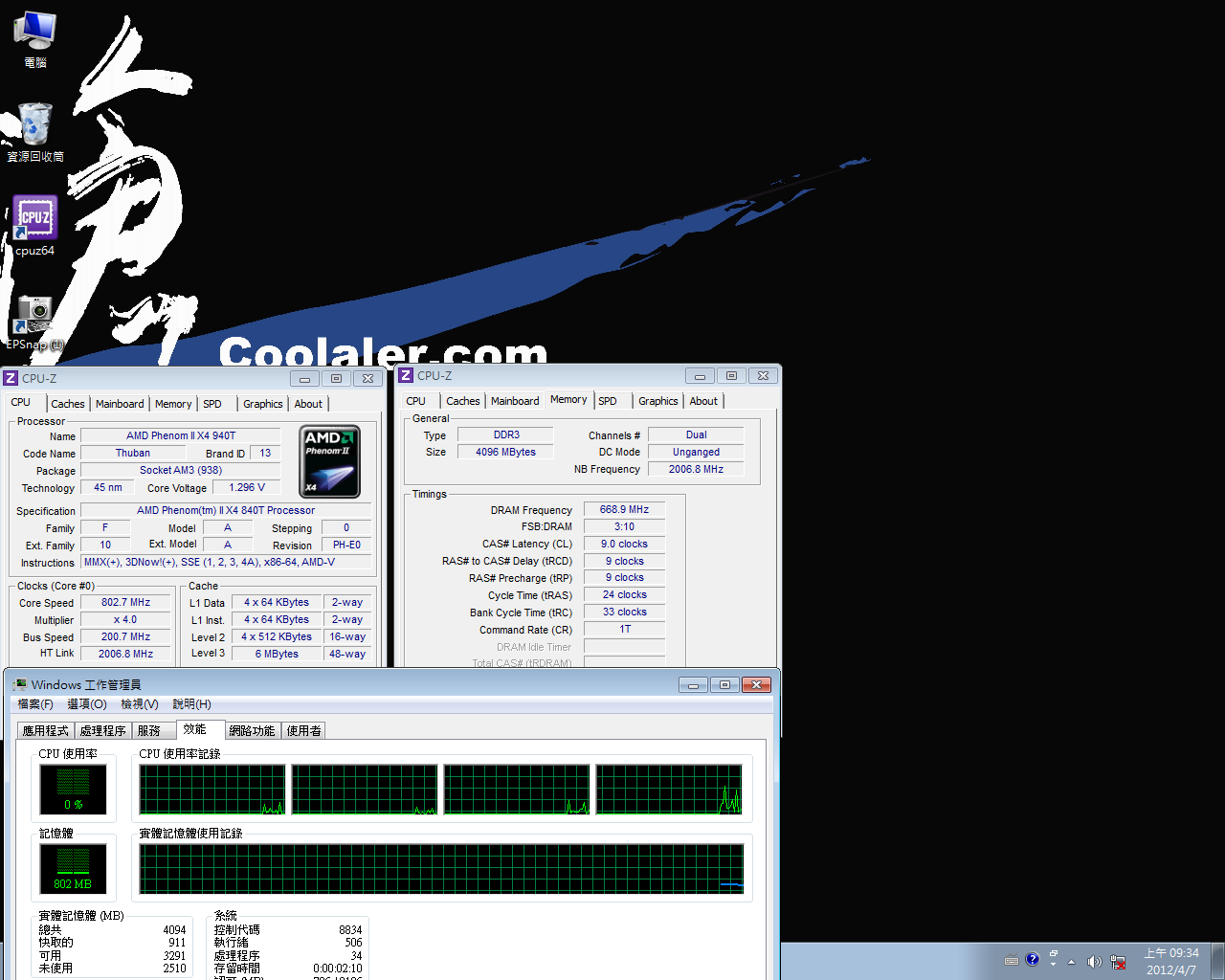Open the disconnected network tray icon
The height and width of the screenshot is (980, 1225).
tap(1118, 962)
